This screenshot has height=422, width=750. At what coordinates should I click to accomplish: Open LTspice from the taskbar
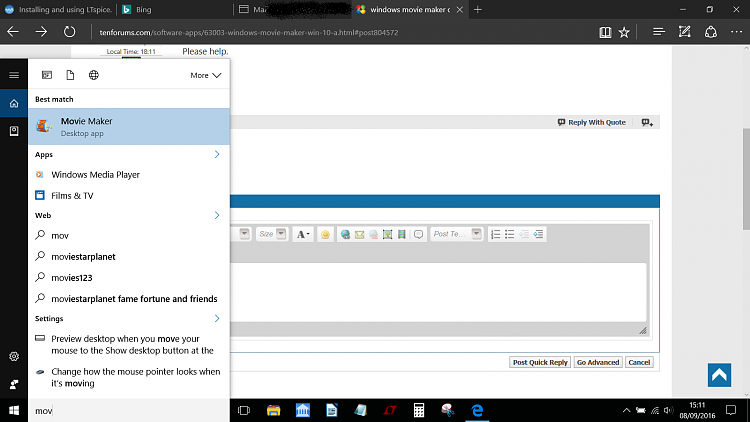click(390, 411)
